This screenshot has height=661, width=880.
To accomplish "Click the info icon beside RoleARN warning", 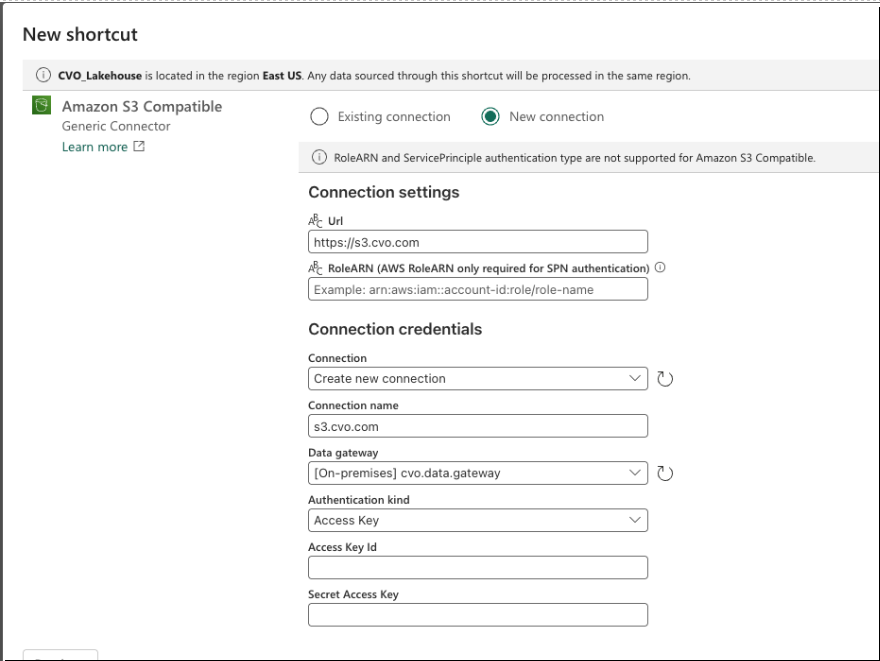I will pyautogui.click(x=319, y=158).
